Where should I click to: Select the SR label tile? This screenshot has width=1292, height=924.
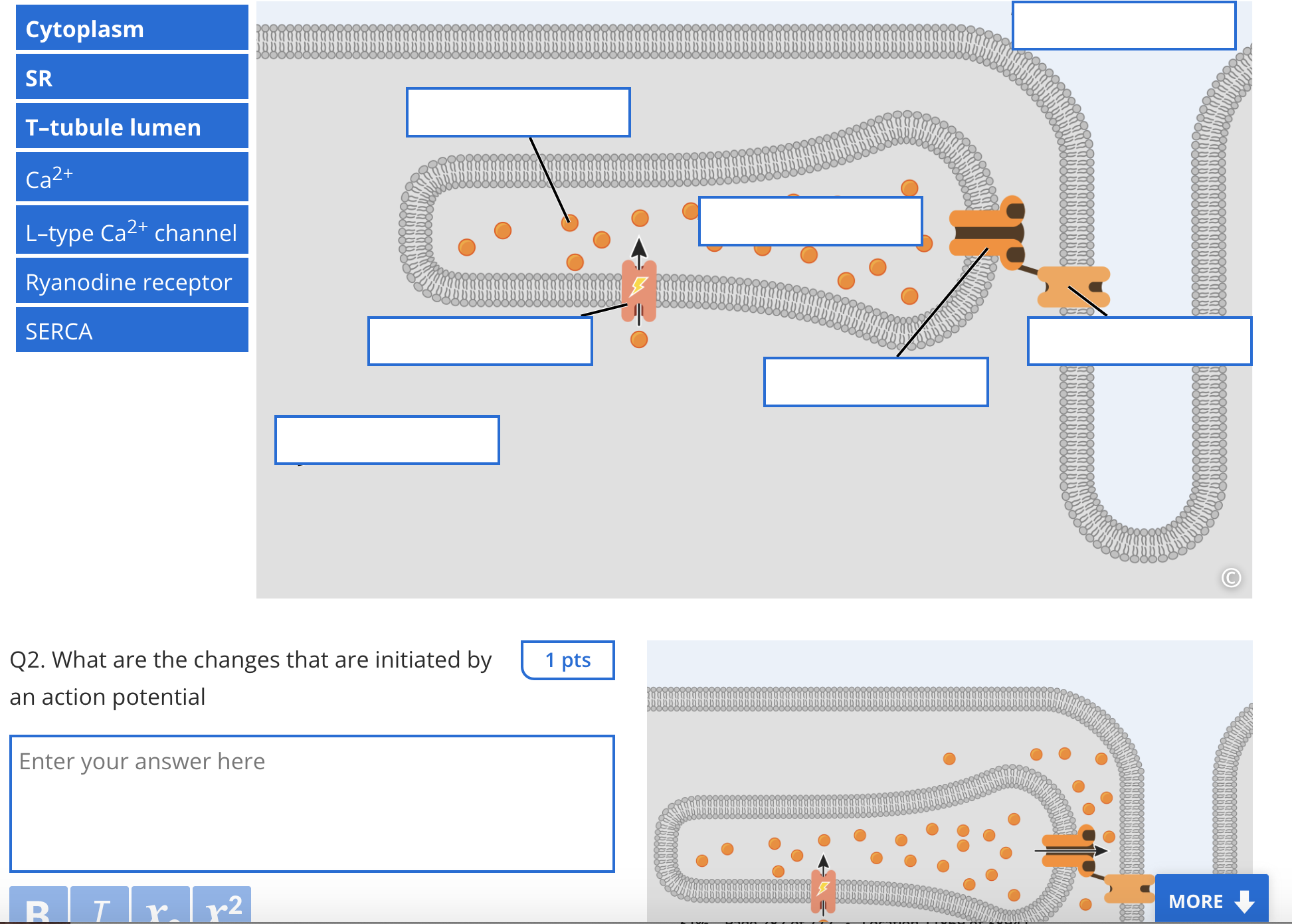click(x=132, y=78)
